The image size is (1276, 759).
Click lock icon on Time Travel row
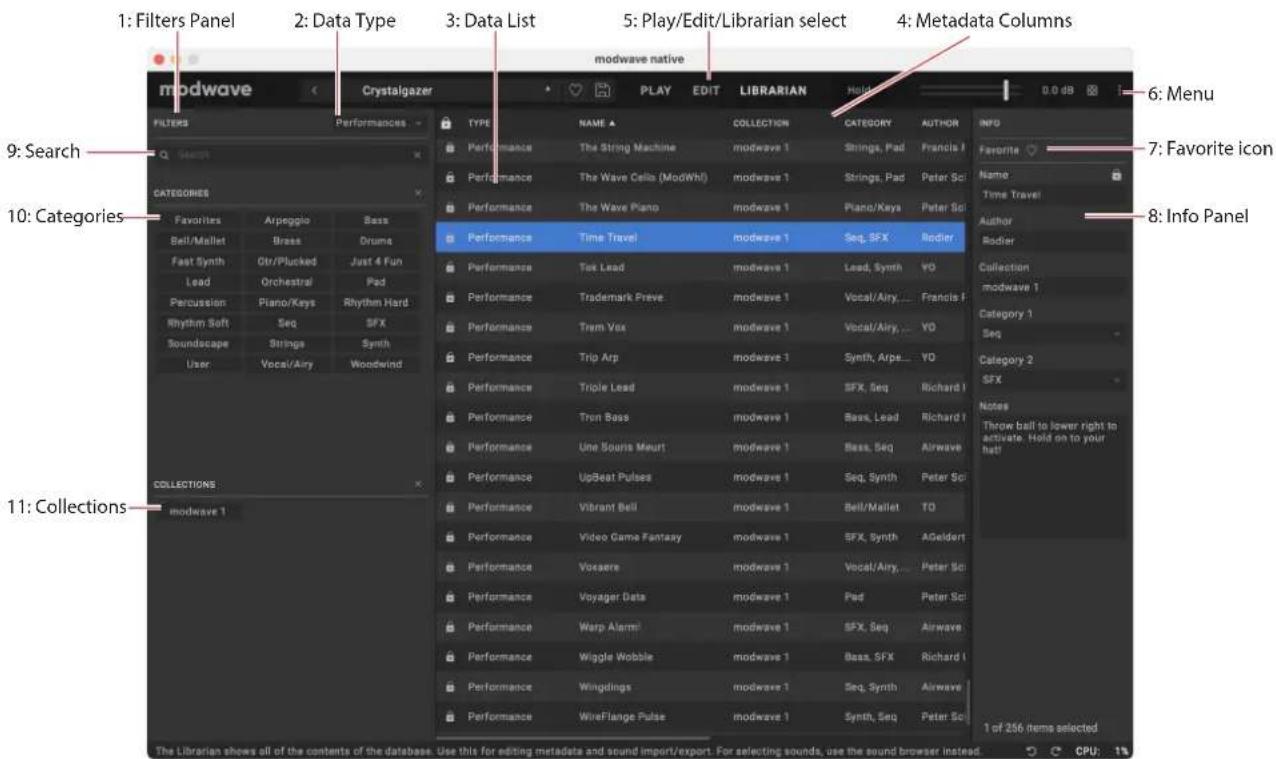click(x=449, y=238)
